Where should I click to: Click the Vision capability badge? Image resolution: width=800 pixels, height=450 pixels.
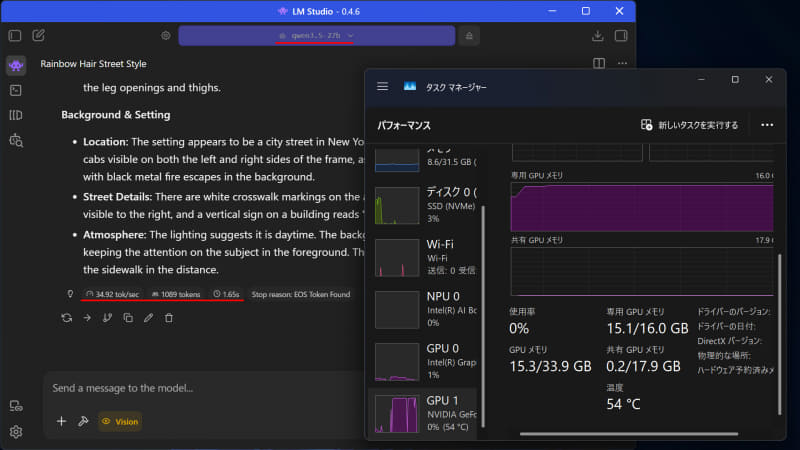(x=120, y=421)
